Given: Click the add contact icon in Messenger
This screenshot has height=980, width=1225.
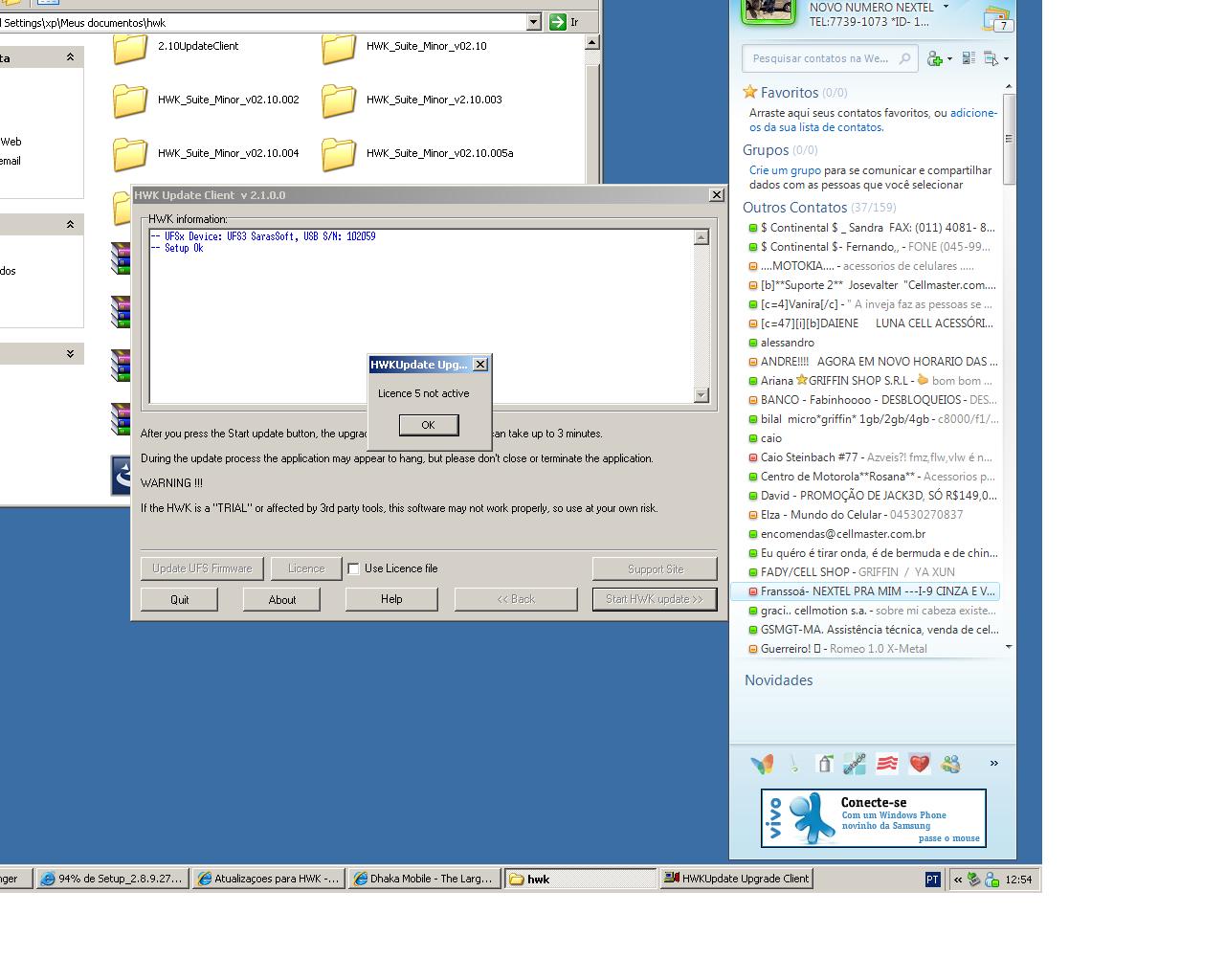Looking at the screenshot, I should pos(934,59).
